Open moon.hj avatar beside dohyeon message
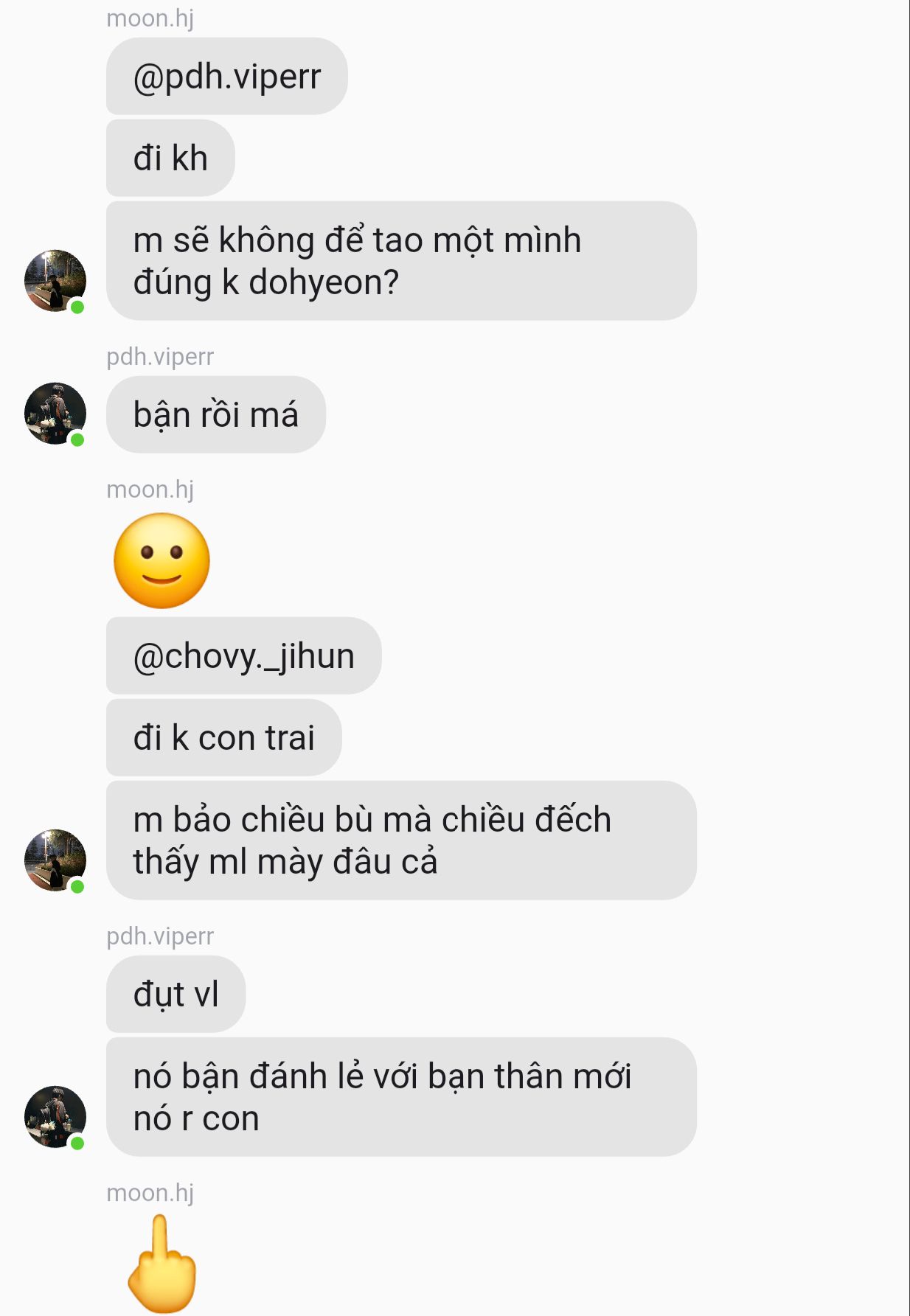Image resolution: width=910 pixels, height=1316 pixels. pyautogui.click(x=55, y=281)
